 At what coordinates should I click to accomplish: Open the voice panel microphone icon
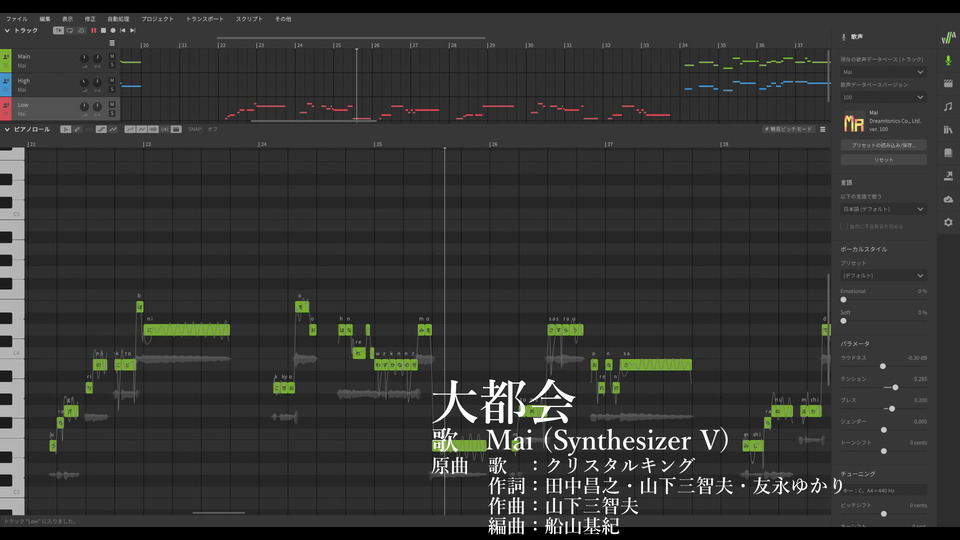pyautogui.click(x=948, y=60)
